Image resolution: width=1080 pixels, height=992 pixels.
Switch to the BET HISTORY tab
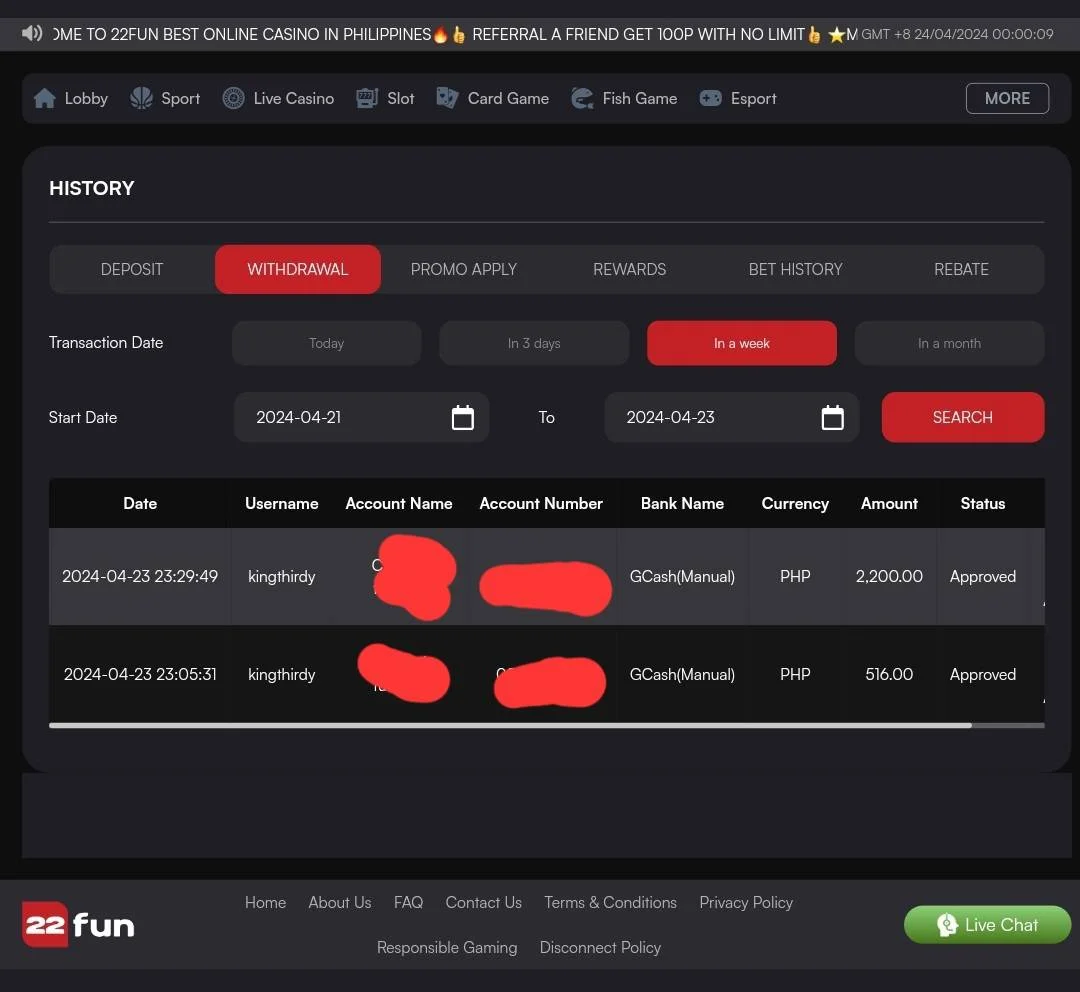click(796, 269)
